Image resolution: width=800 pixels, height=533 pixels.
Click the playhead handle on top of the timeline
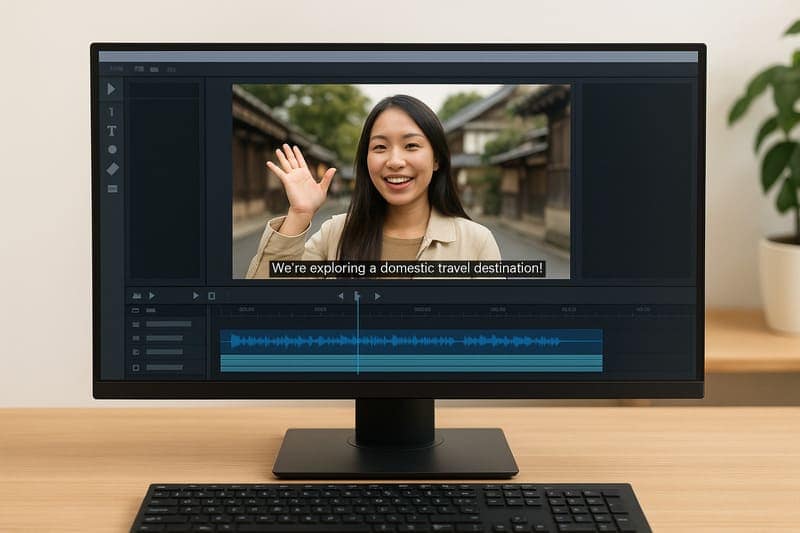point(357,296)
